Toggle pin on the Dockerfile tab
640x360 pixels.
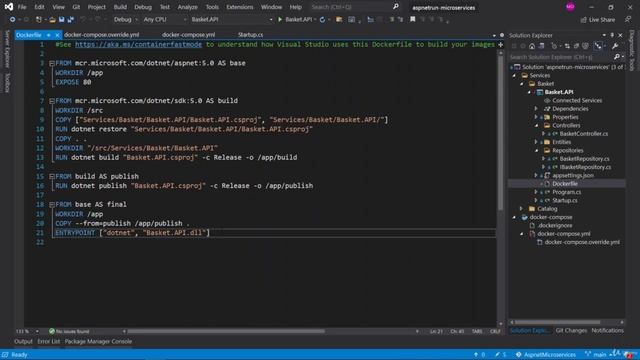tap(48, 35)
